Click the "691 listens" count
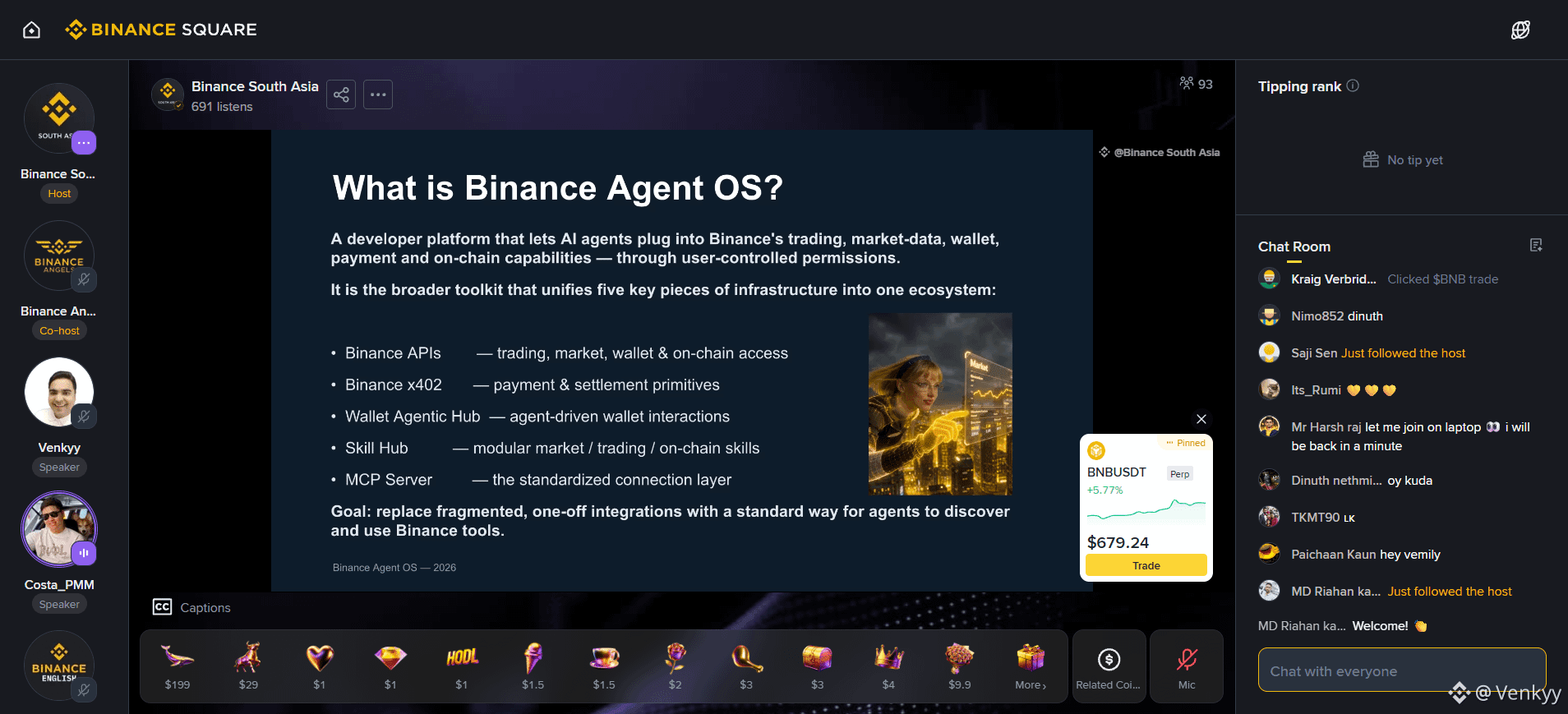Screen dimensions: 1568x714 click(x=222, y=107)
